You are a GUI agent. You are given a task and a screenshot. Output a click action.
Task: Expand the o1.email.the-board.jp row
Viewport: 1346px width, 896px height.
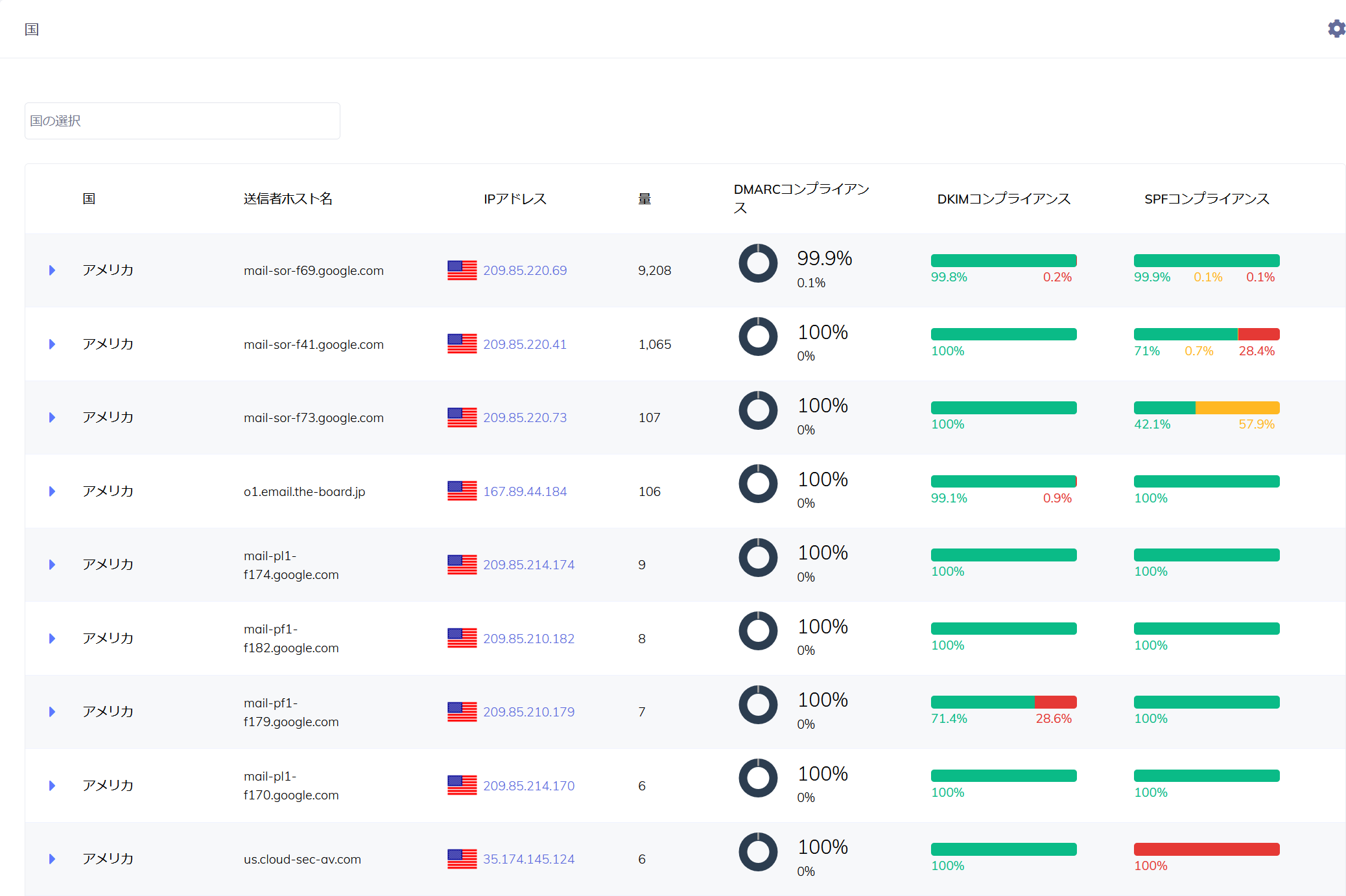(52, 491)
